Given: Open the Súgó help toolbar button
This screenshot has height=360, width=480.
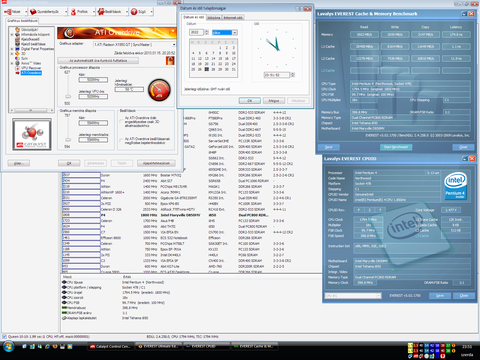Looking at the screenshot, I should coord(139,12).
